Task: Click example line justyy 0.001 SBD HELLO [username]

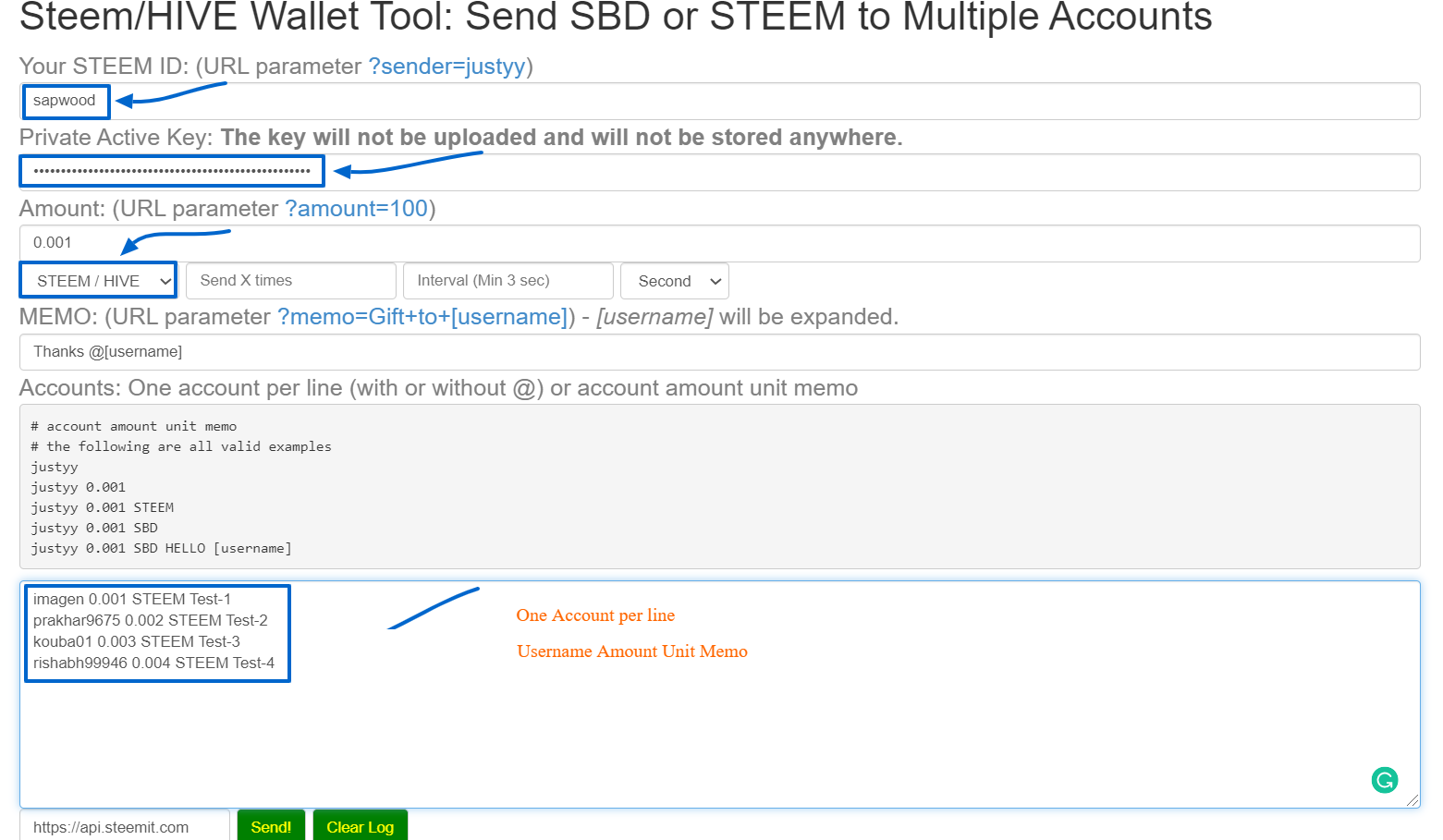Action: pos(161,548)
